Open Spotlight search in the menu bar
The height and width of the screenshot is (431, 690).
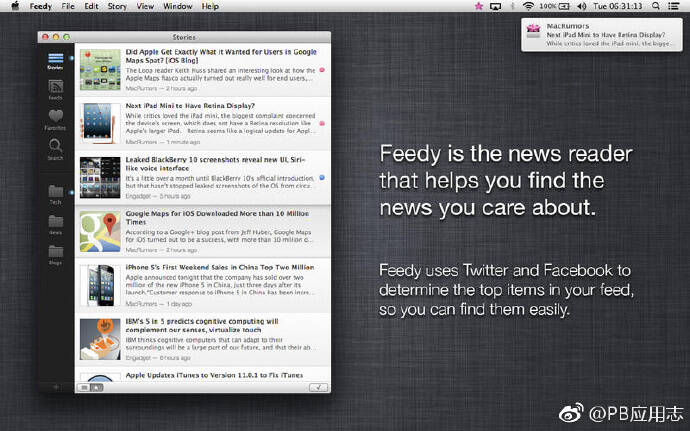tap(656, 6)
